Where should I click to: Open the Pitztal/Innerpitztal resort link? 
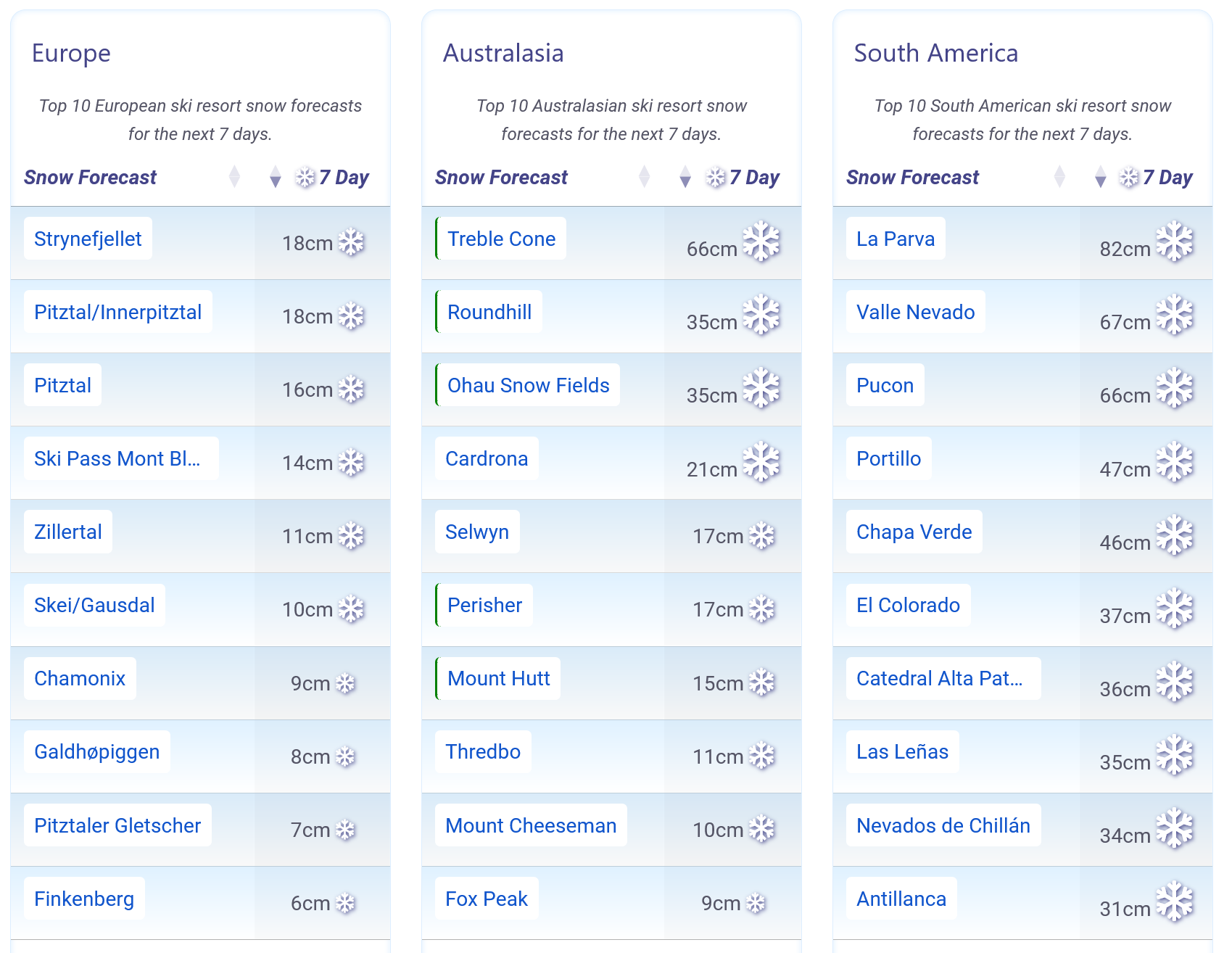point(118,312)
